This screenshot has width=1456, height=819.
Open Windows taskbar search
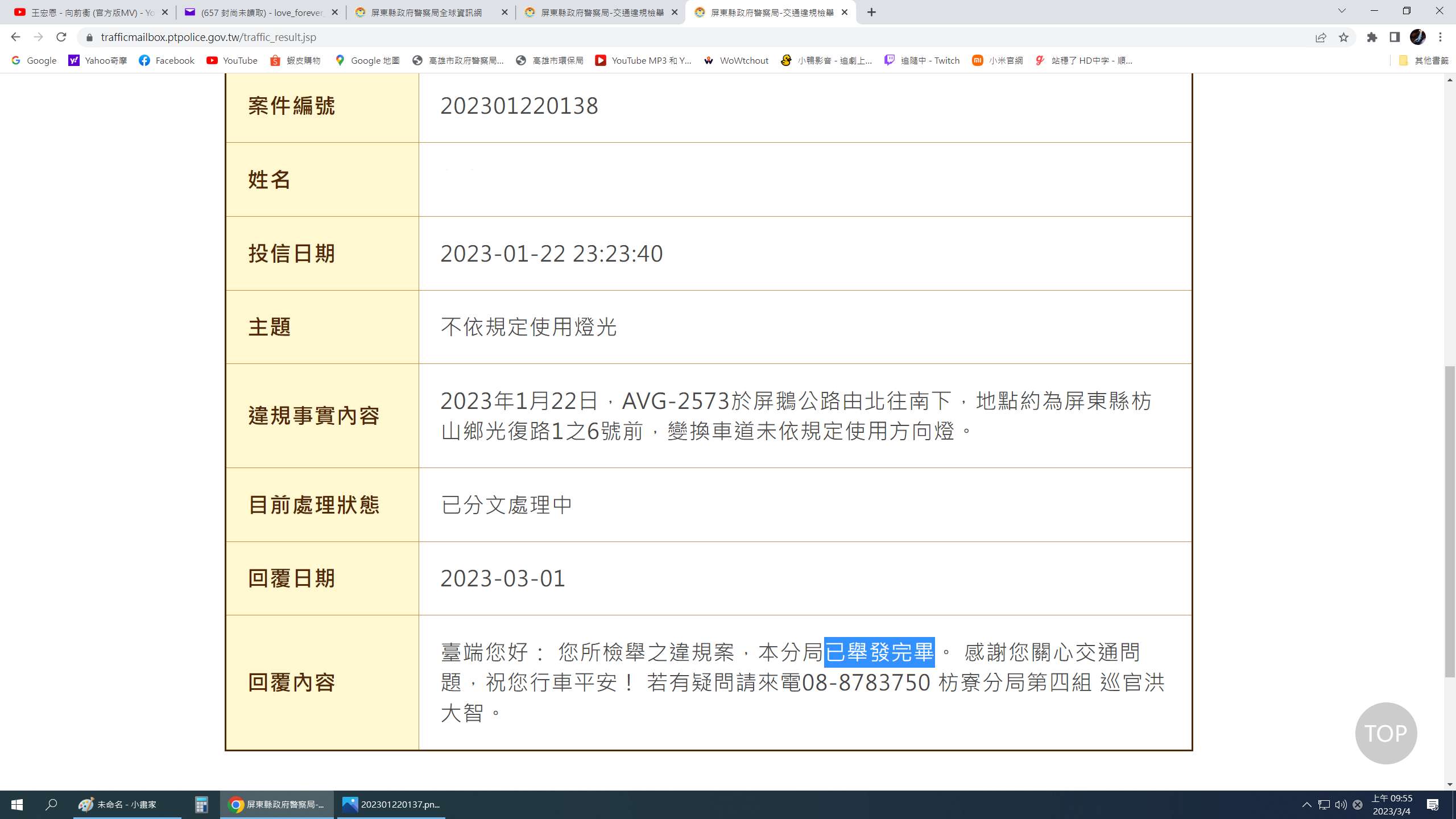(x=51, y=805)
